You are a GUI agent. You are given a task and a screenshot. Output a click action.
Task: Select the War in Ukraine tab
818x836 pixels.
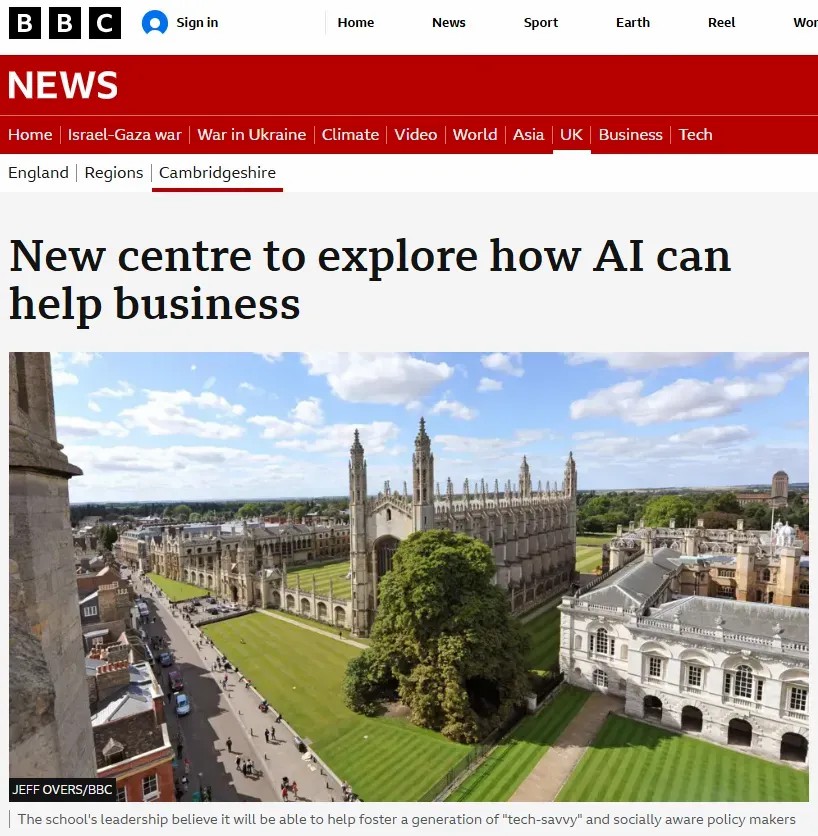click(x=252, y=134)
